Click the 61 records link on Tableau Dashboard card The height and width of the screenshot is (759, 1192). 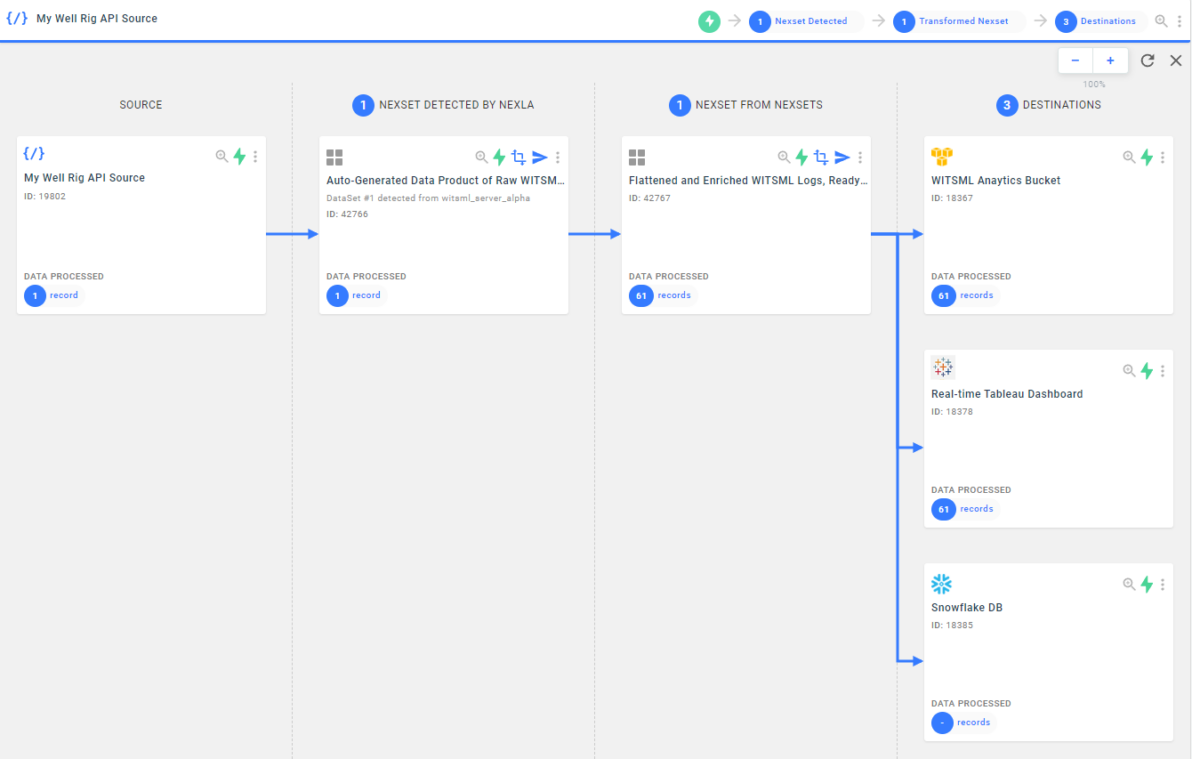(x=962, y=509)
